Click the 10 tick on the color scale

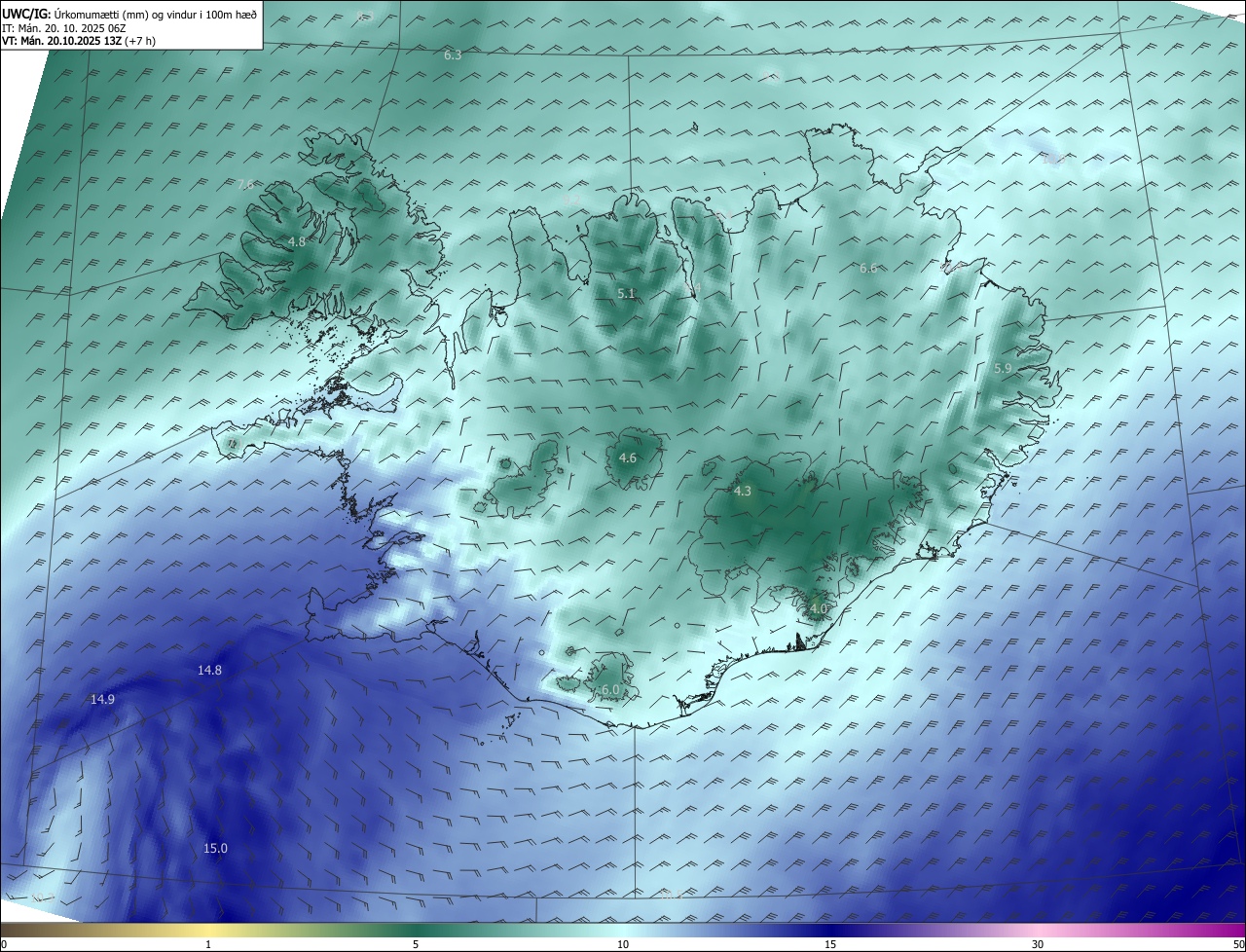[623, 944]
